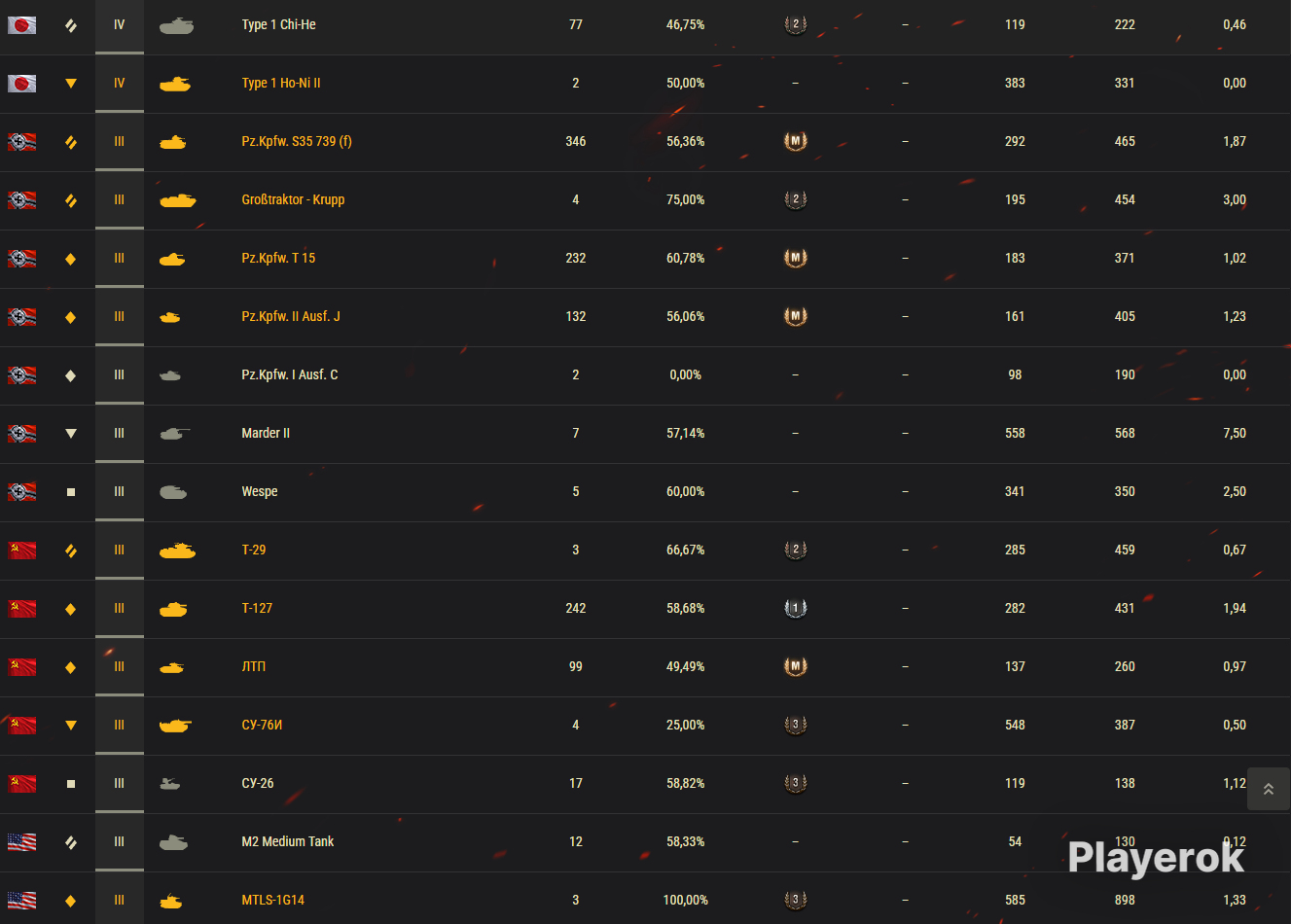Click the Playerok watermark logo
The width and height of the screenshot is (1291, 924).
[x=1156, y=857]
